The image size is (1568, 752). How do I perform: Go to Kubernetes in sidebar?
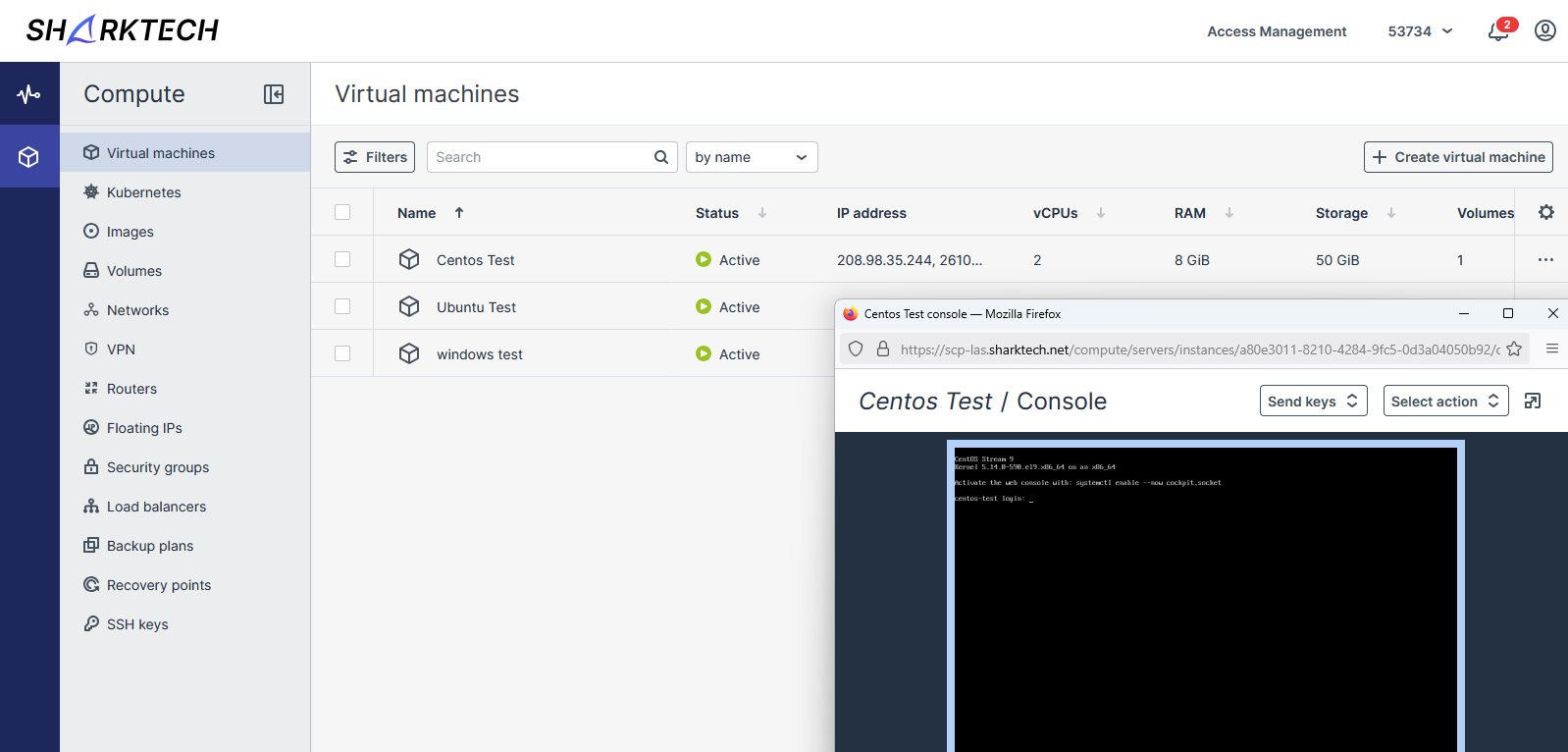click(x=143, y=192)
